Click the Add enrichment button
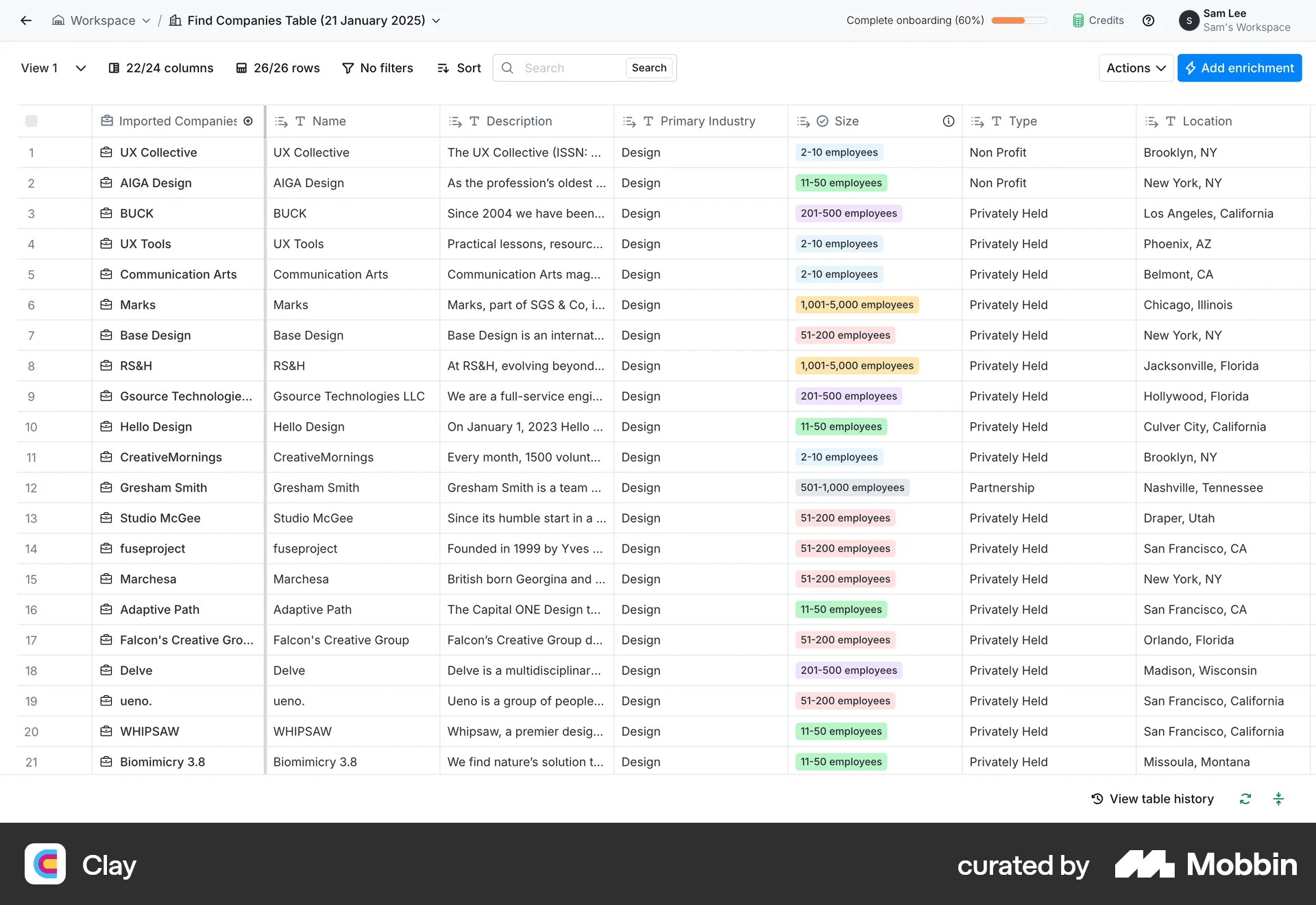This screenshot has height=905, width=1316. [1239, 68]
